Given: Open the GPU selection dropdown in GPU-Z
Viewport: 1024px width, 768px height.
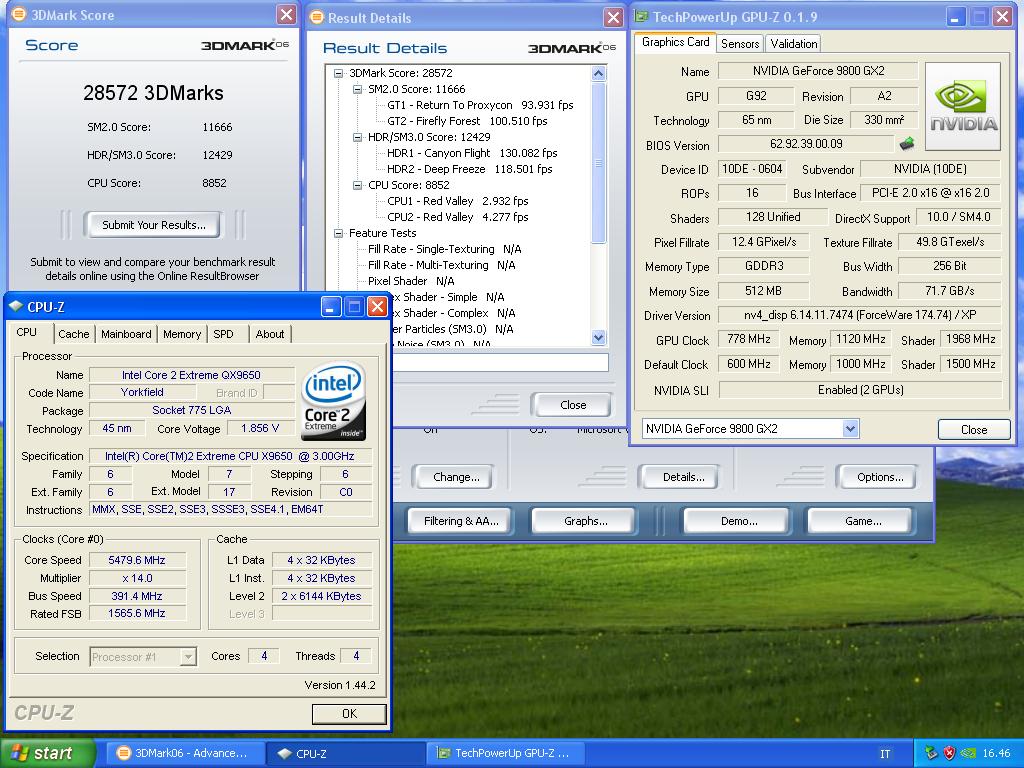Looking at the screenshot, I should (x=850, y=429).
